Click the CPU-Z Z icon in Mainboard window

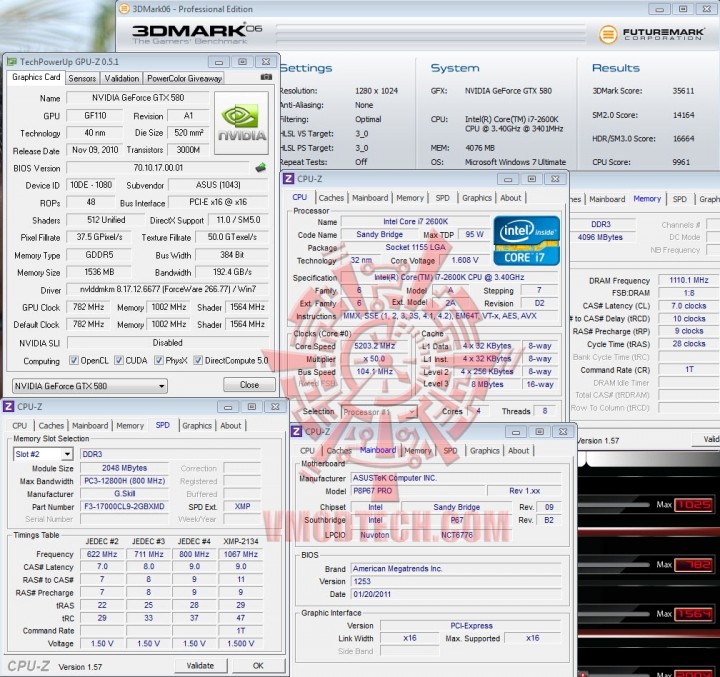point(296,431)
